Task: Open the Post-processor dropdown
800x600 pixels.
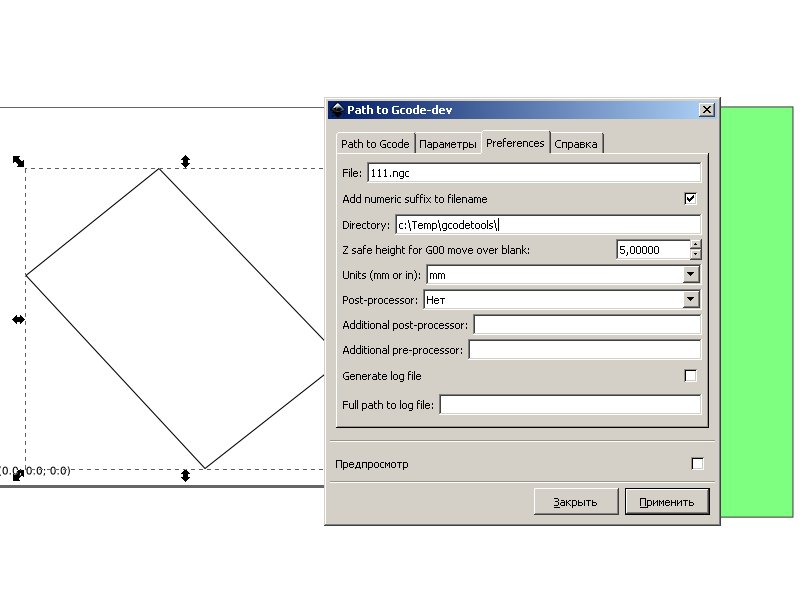Action: pos(690,299)
